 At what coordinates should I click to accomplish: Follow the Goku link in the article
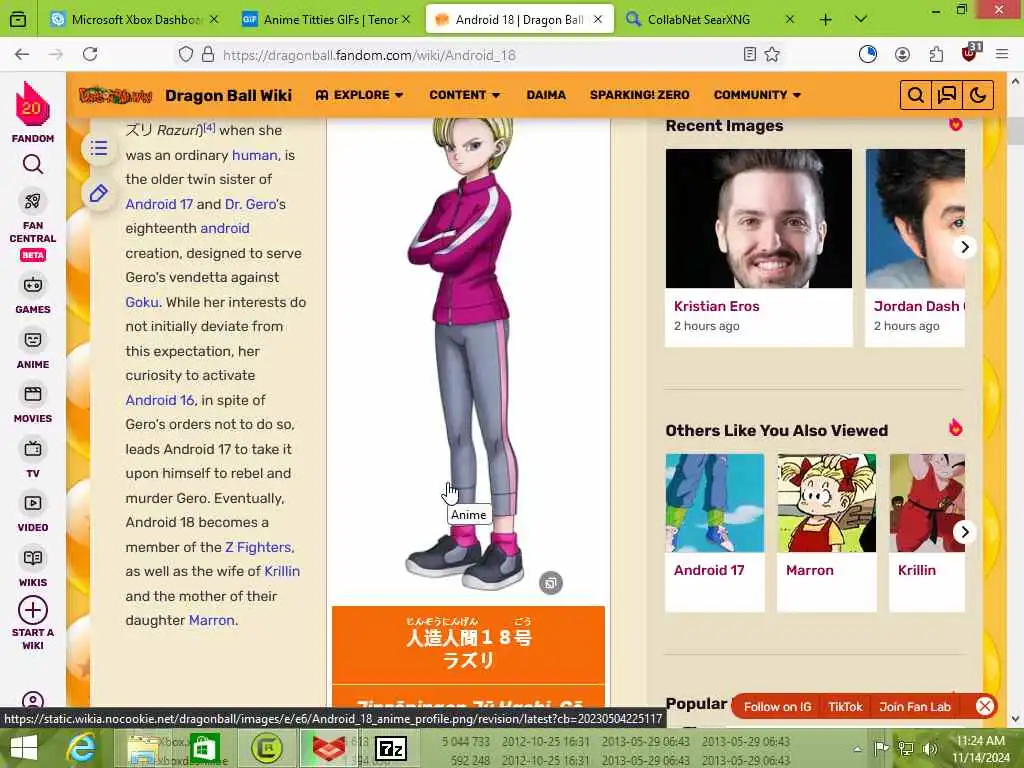click(142, 302)
